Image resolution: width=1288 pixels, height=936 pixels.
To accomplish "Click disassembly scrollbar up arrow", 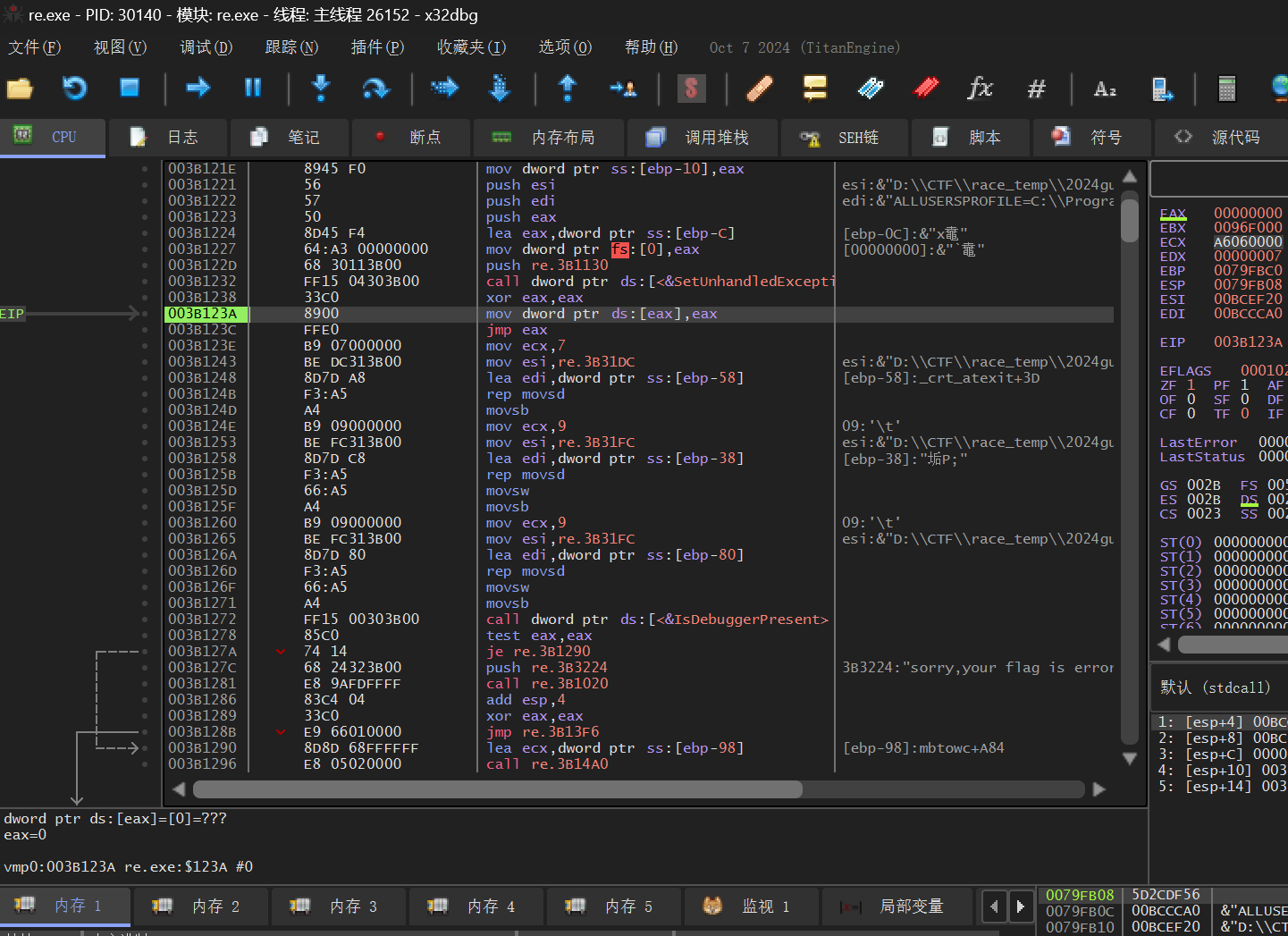I will coord(1130,176).
